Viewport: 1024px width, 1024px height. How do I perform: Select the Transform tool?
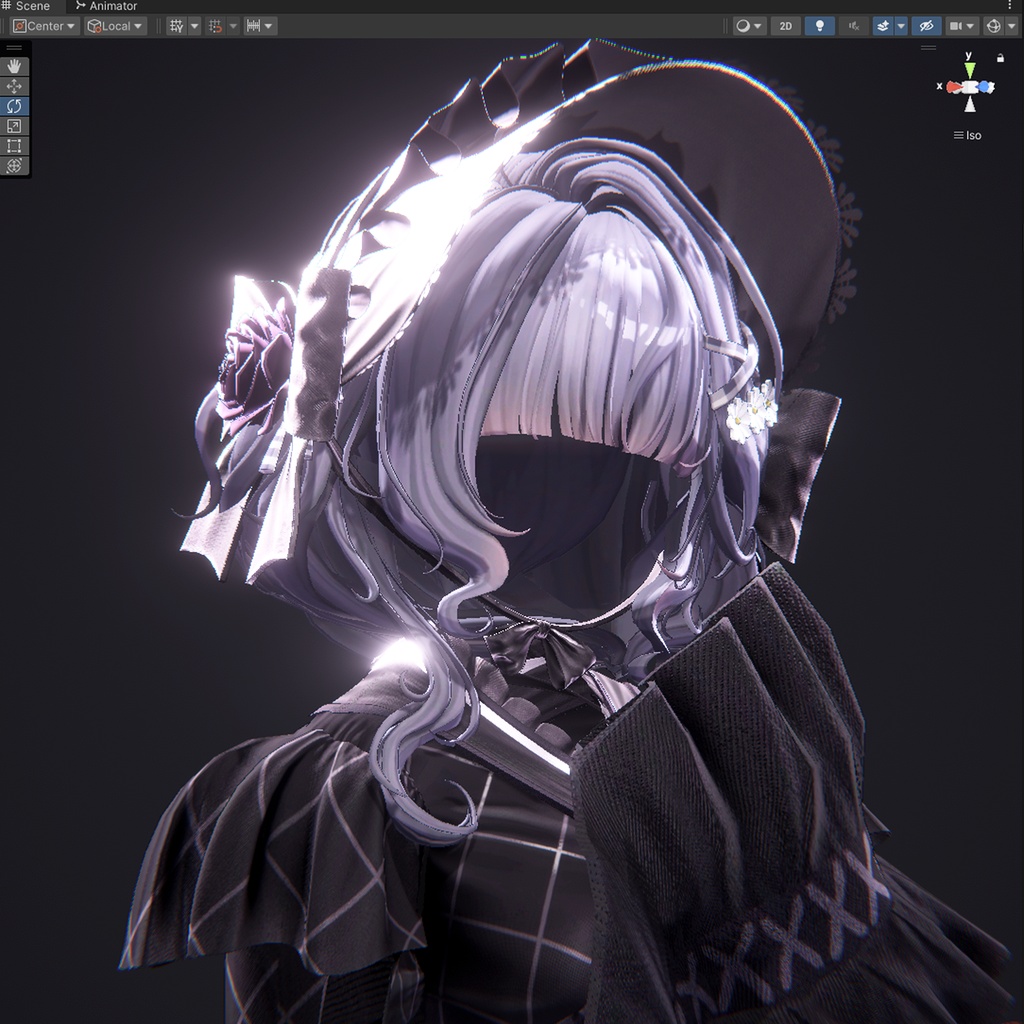click(14, 166)
